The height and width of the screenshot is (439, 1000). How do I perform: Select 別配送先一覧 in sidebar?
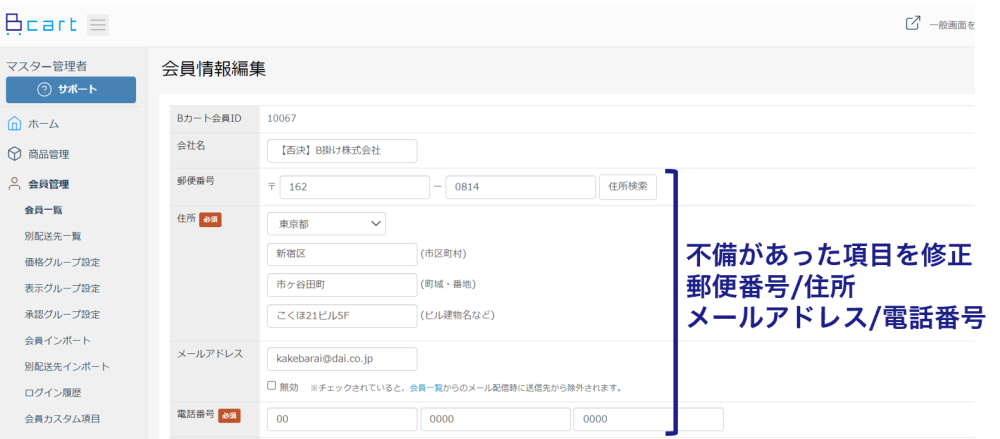coord(53,236)
